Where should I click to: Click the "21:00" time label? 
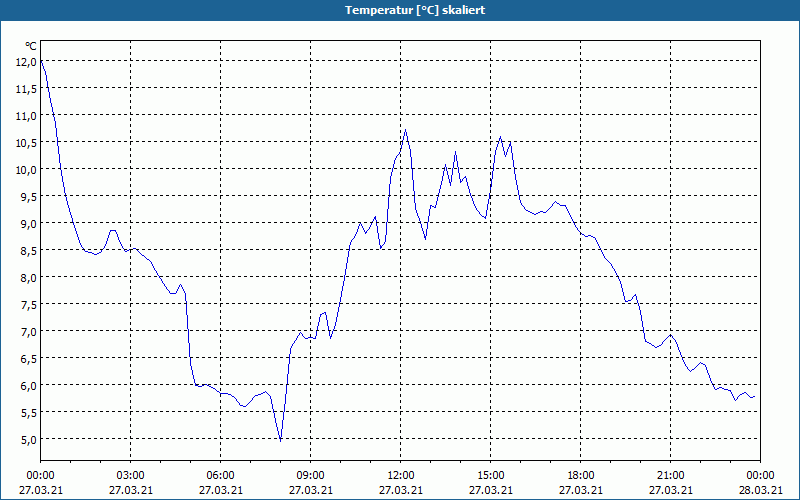point(670,476)
